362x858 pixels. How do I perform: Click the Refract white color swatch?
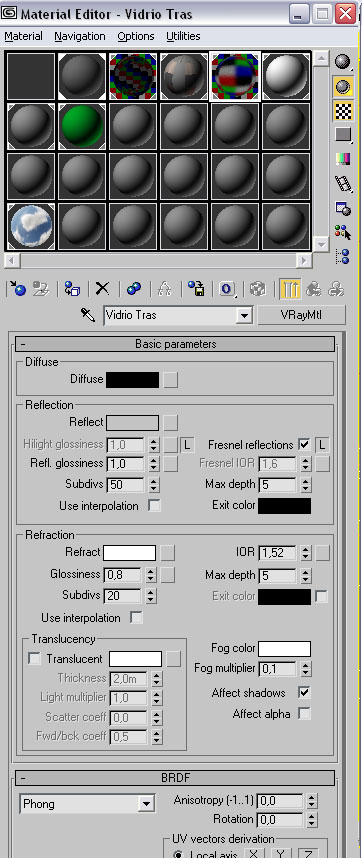pos(130,553)
